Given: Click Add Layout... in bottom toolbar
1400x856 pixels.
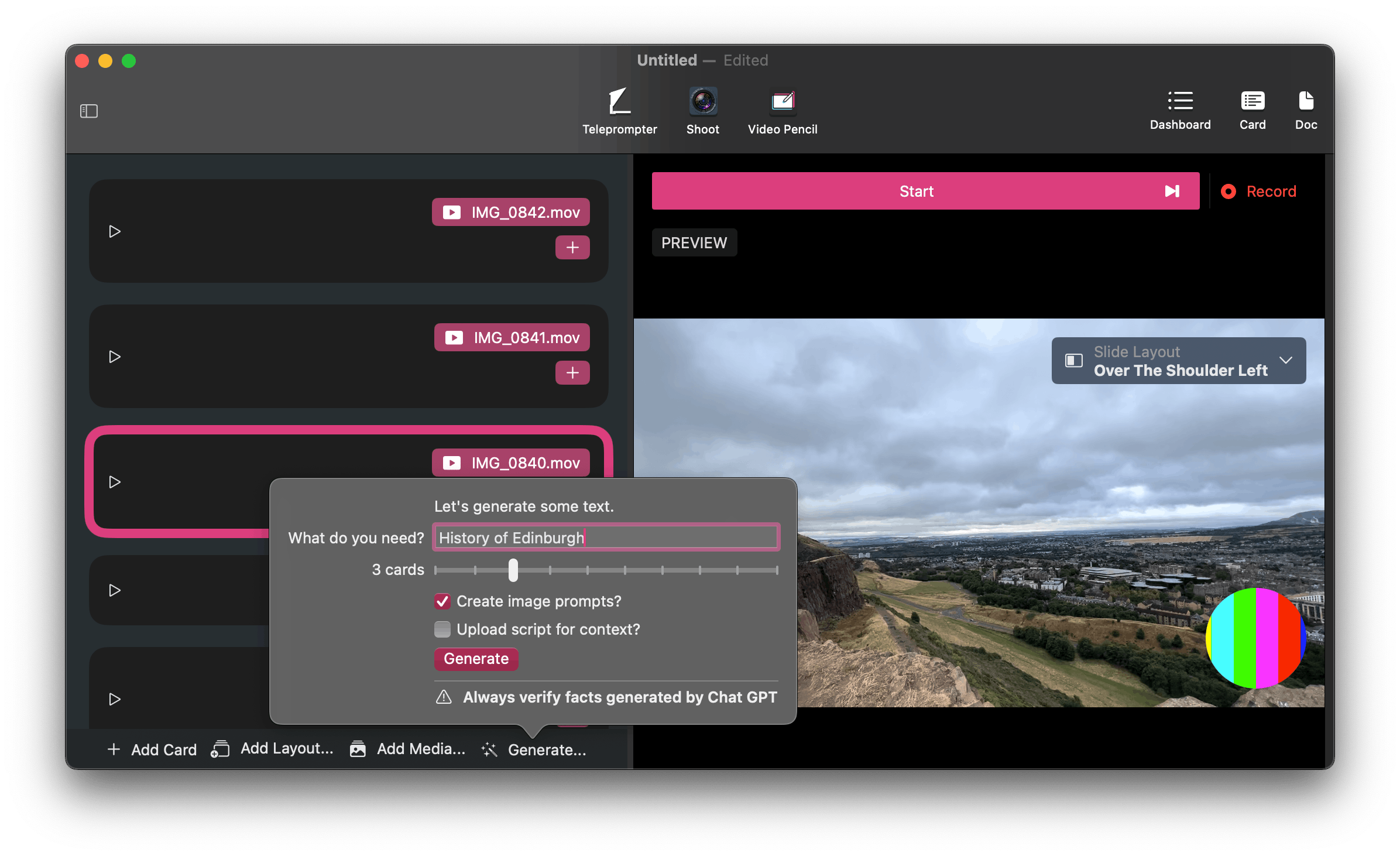Looking at the screenshot, I should click(x=272, y=748).
